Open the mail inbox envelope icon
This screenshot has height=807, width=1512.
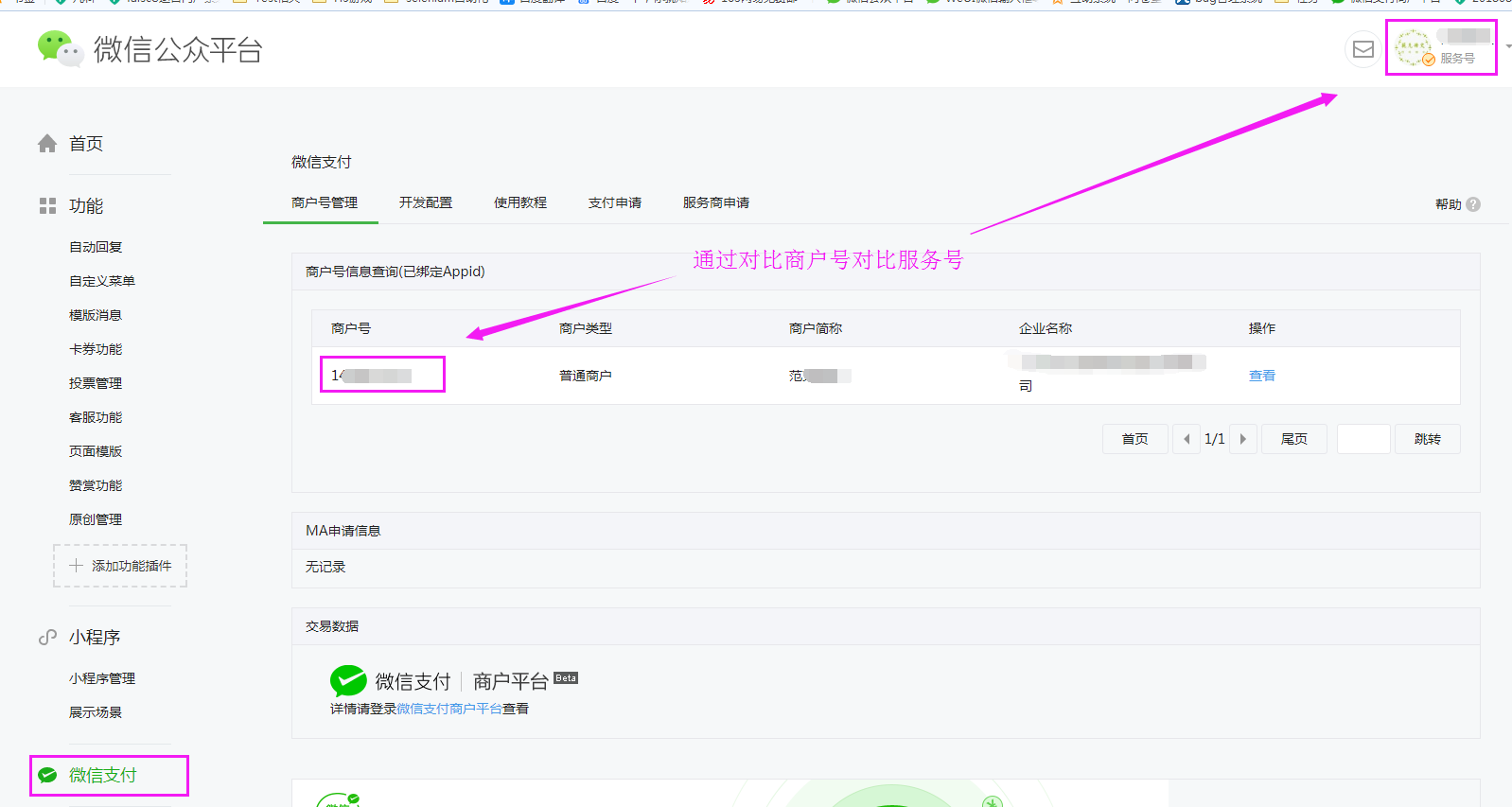click(x=1363, y=49)
